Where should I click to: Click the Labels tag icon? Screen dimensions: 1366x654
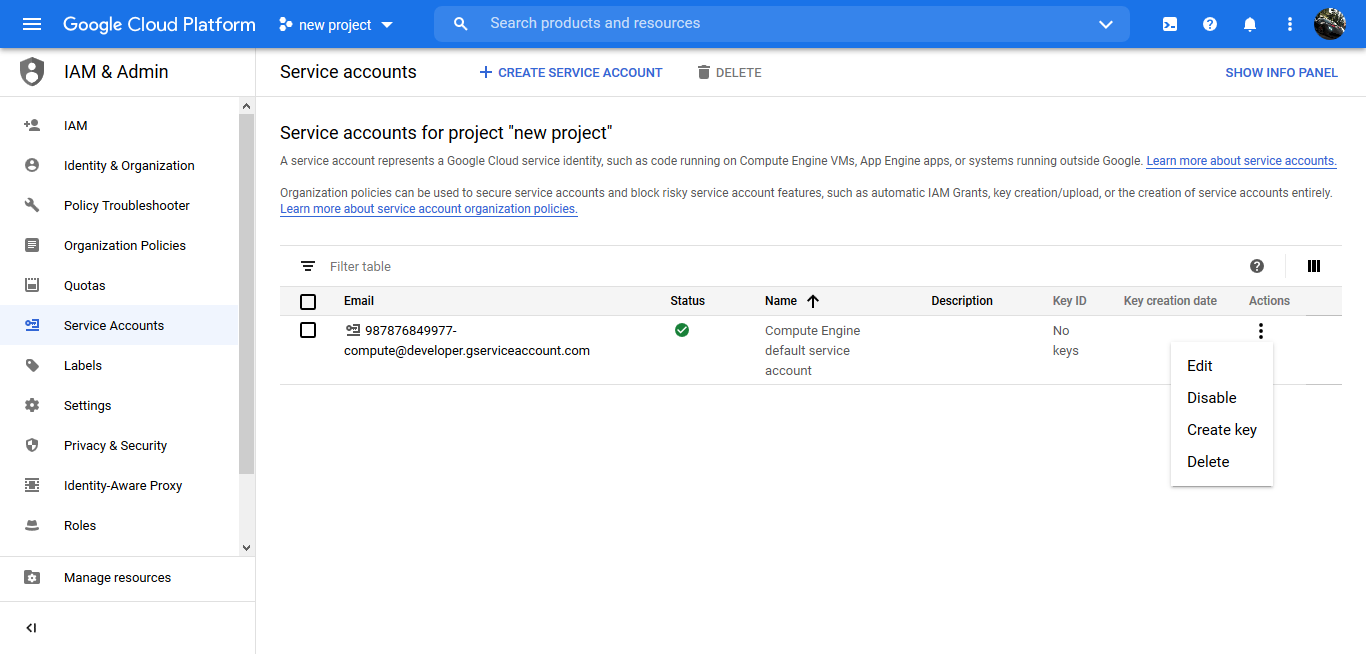pos(32,365)
